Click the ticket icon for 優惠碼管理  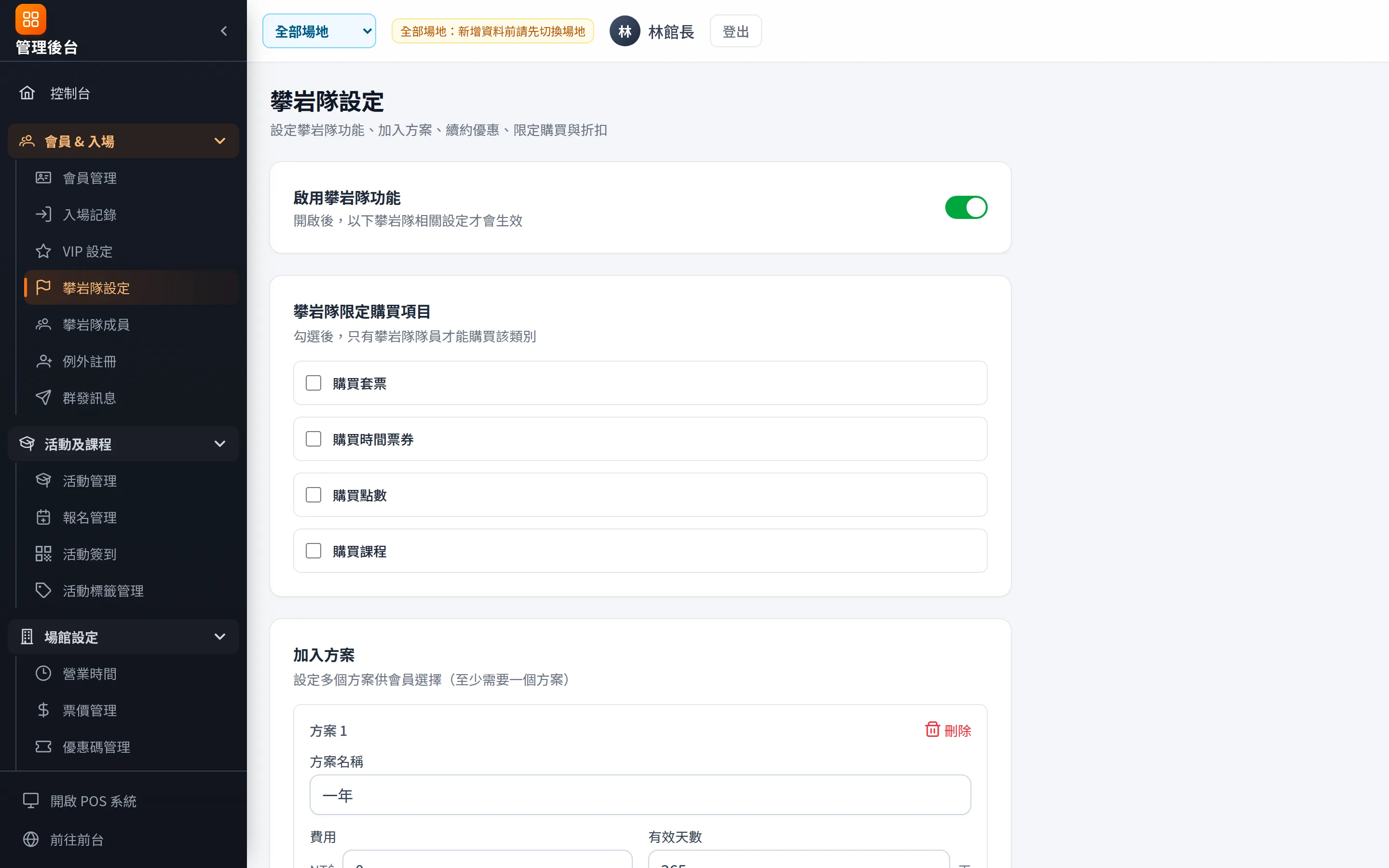(x=43, y=747)
